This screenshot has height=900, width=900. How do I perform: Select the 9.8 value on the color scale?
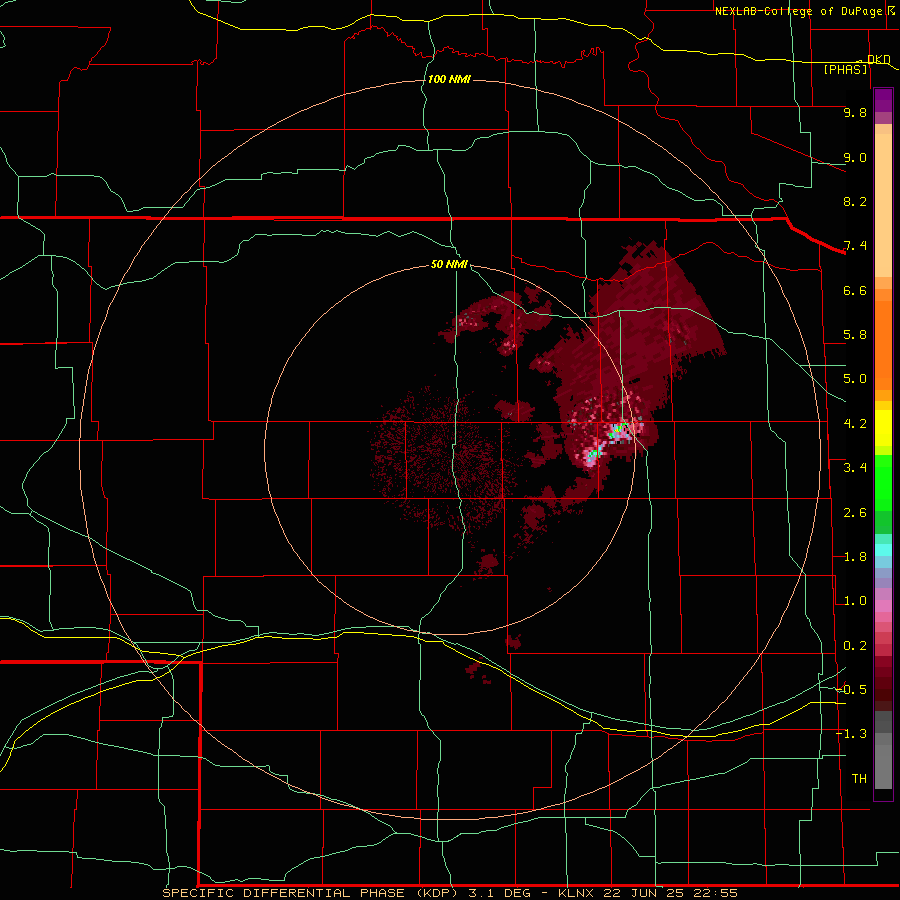(855, 112)
